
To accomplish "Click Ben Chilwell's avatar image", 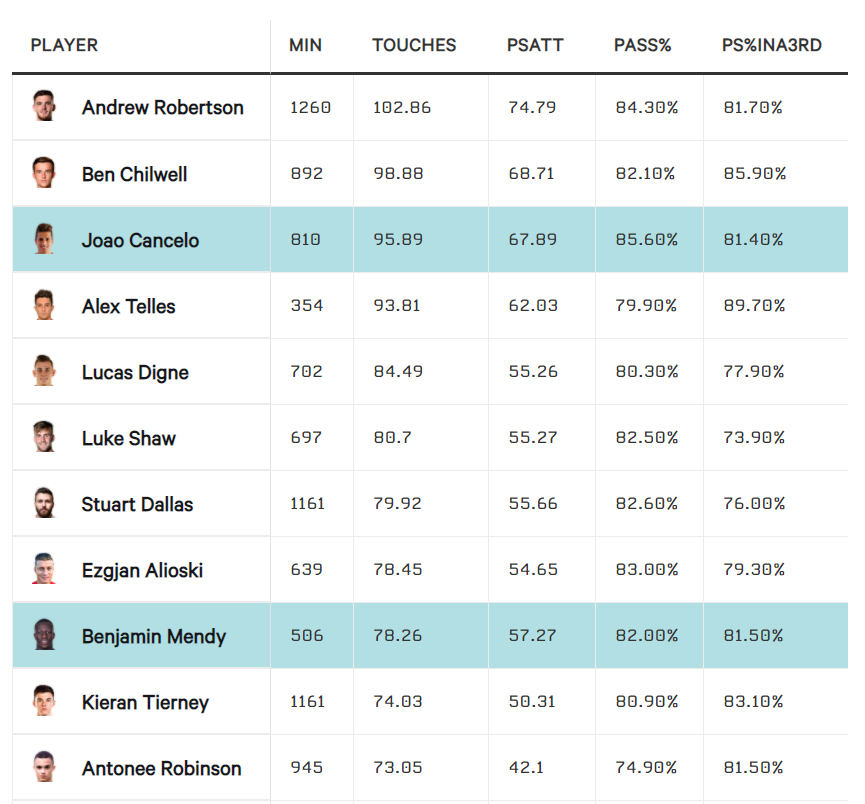I will (43, 173).
